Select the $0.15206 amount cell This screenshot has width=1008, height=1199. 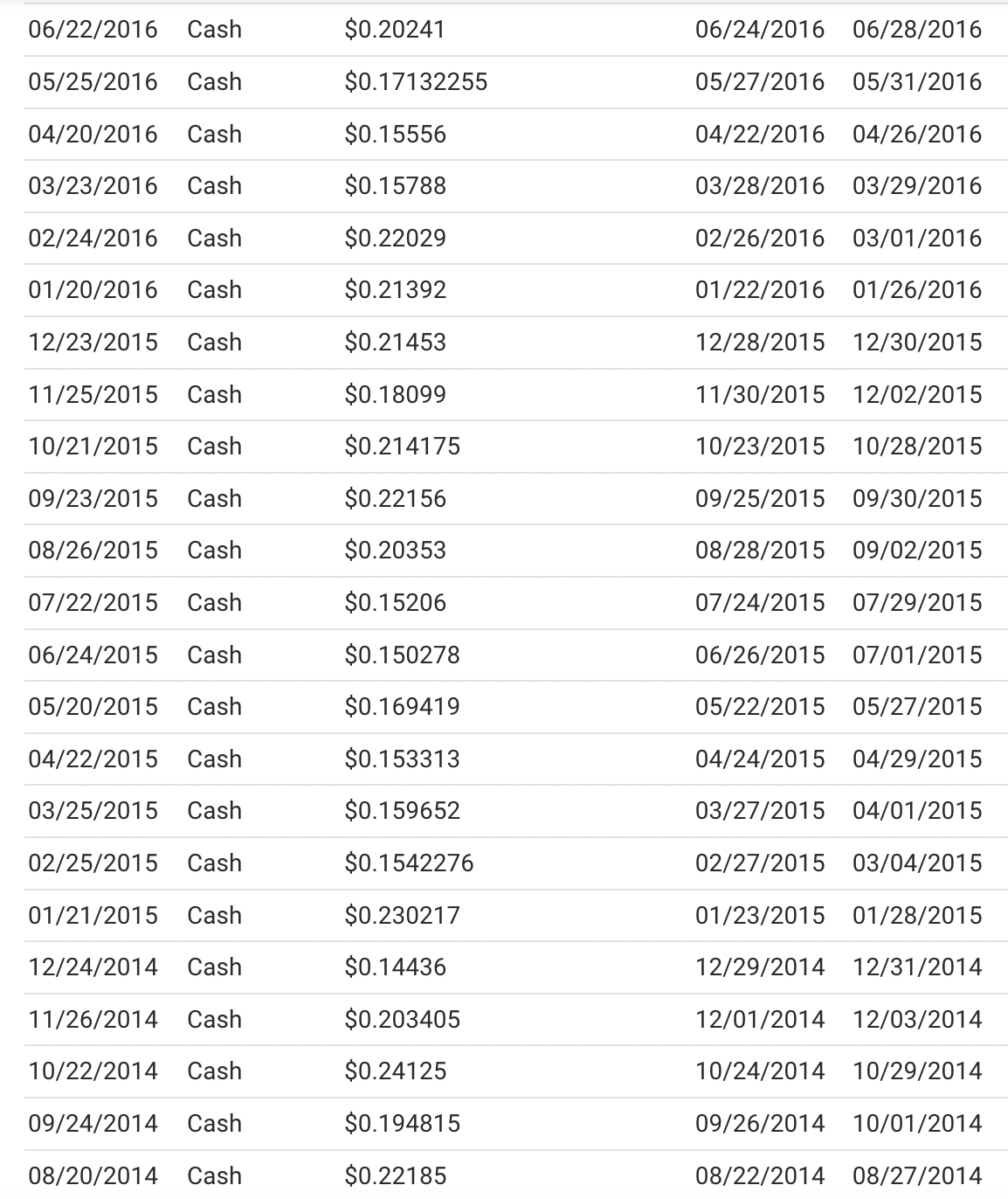point(395,603)
